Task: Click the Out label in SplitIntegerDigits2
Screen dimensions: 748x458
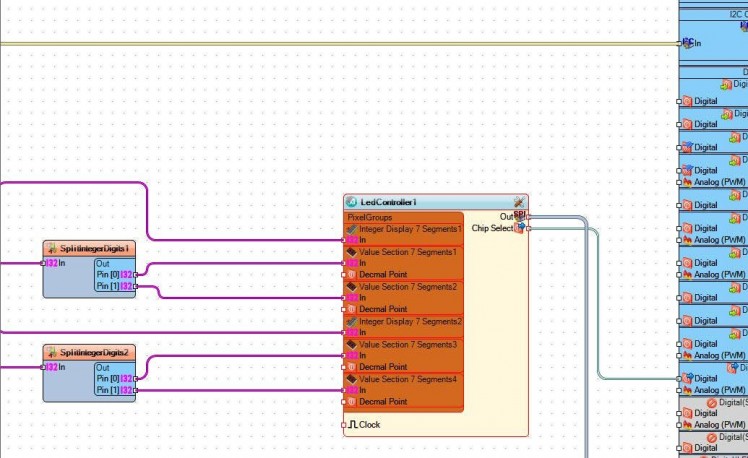Action: (103, 368)
